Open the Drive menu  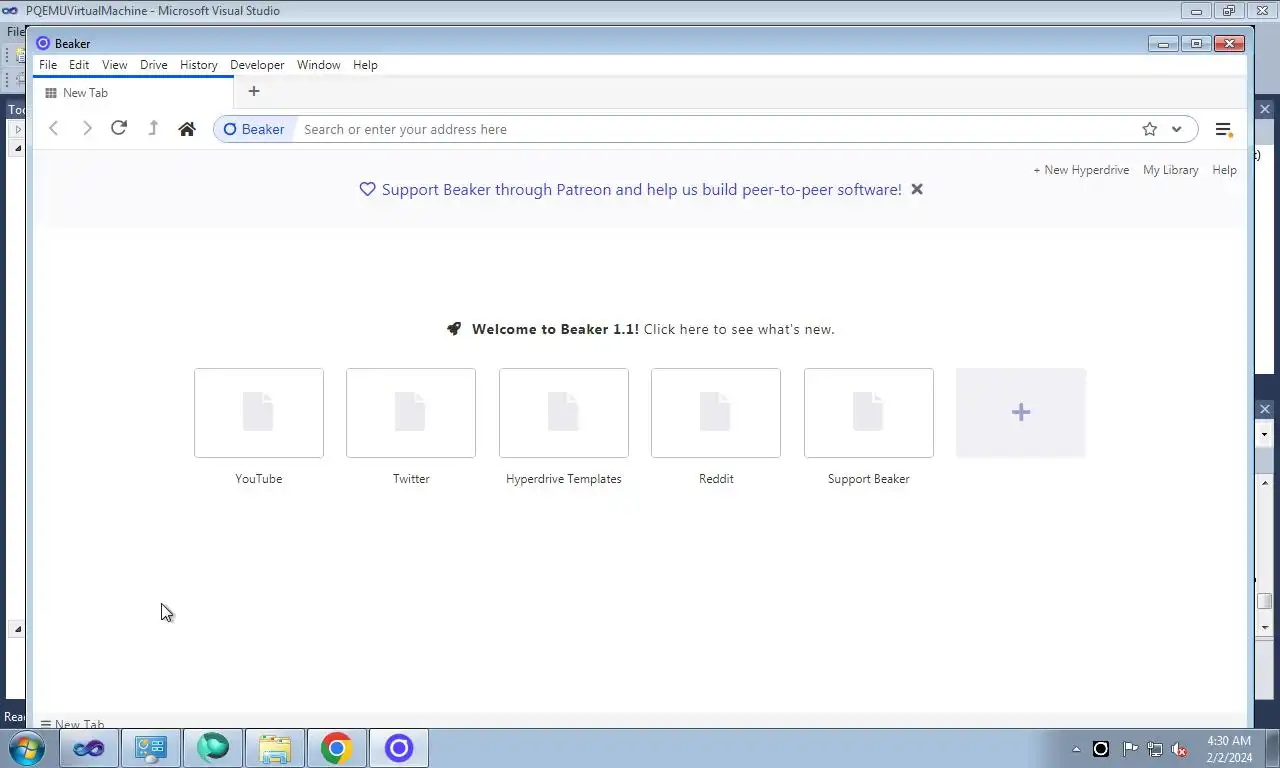click(x=154, y=65)
